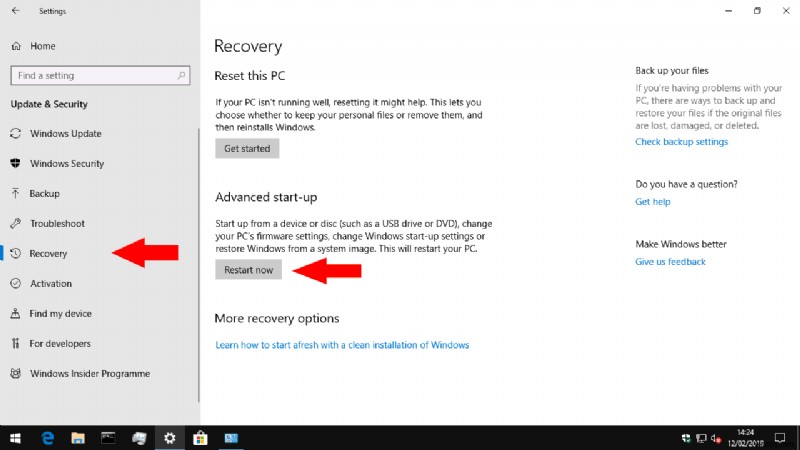Click the Backup upload arrow icon
Screen dimensions: 800x450
pyautogui.click(x=15, y=193)
